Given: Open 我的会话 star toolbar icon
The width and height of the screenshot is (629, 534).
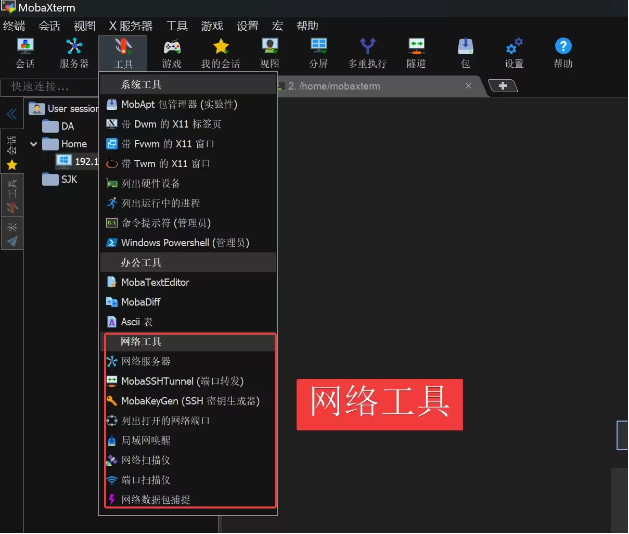Looking at the screenshot, I should pos(220,52).
